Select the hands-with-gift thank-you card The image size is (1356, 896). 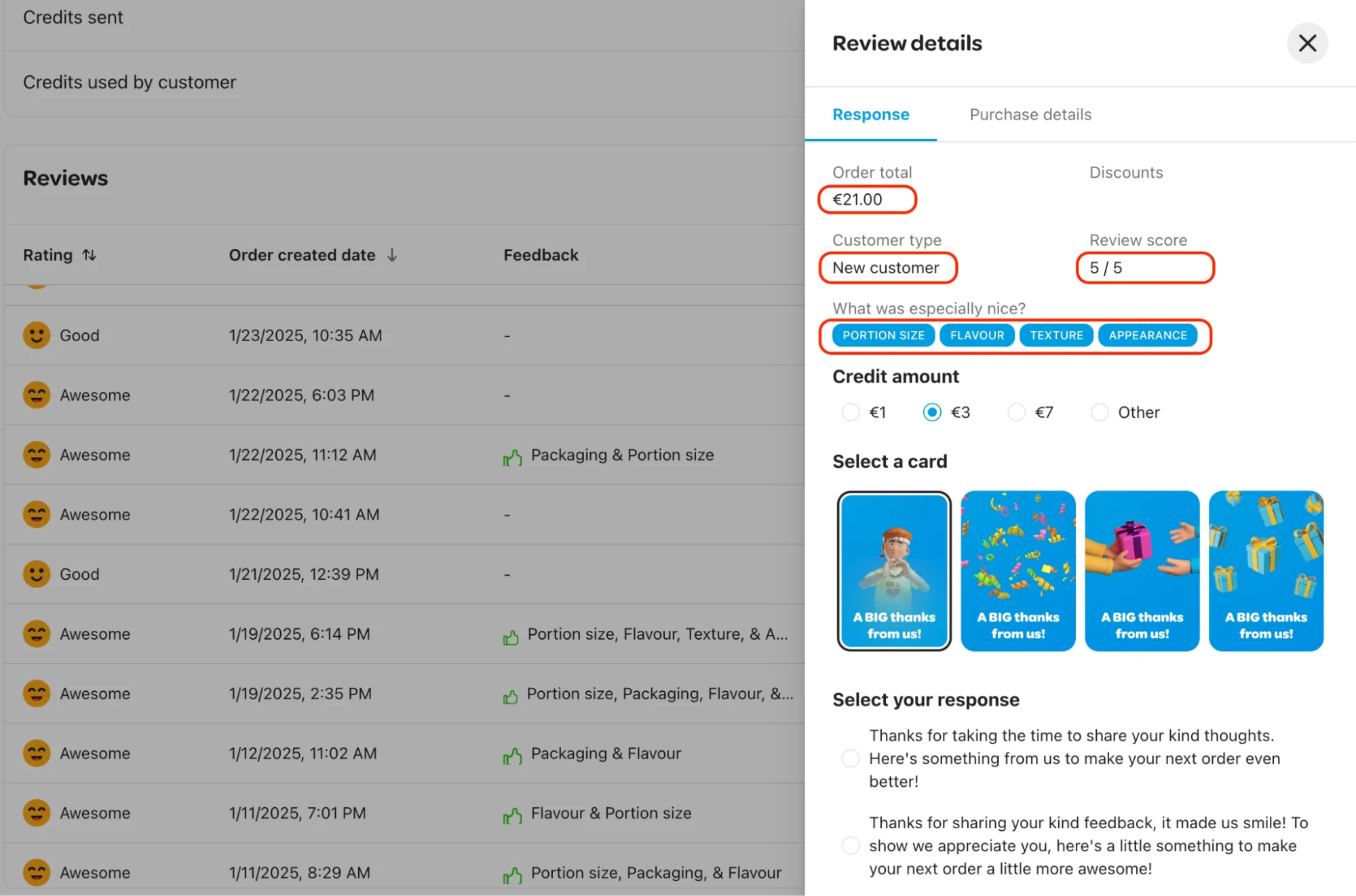(1142, 570)
